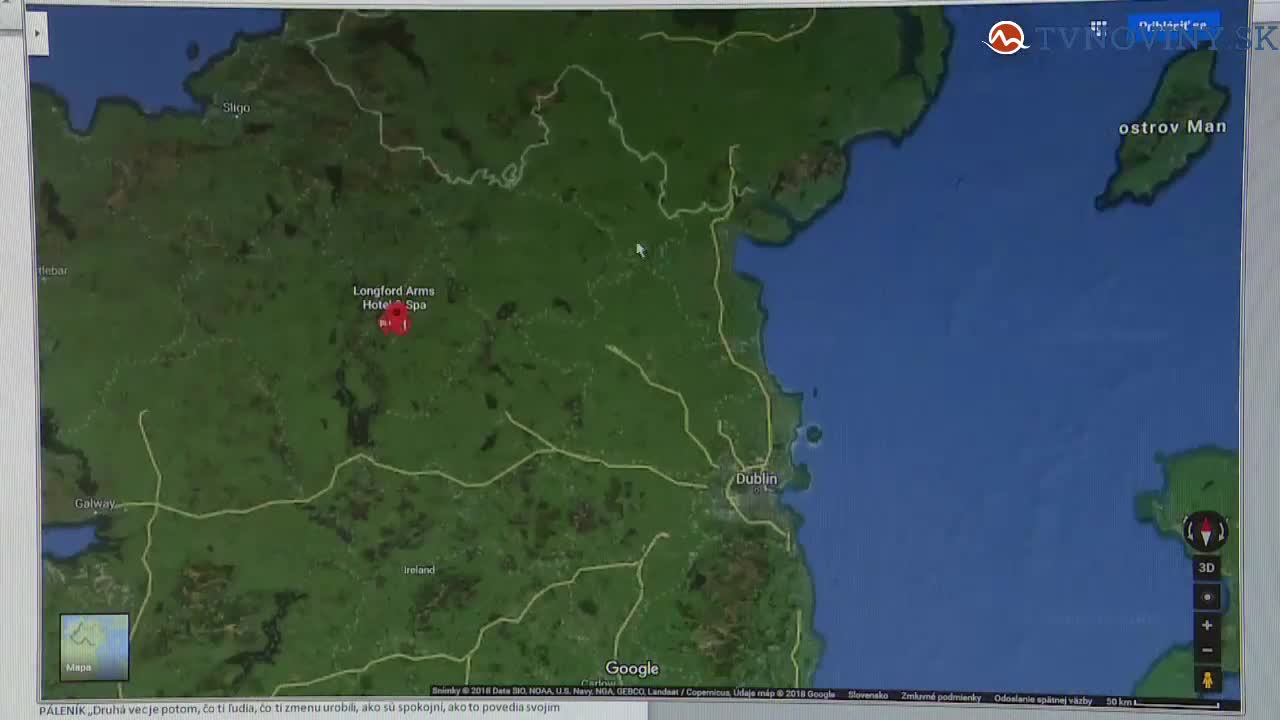Image resolution: width=1280 pixels, height=720 pixels.
Task: Rotate map with compass left arrow
Action: [1190, 531]
